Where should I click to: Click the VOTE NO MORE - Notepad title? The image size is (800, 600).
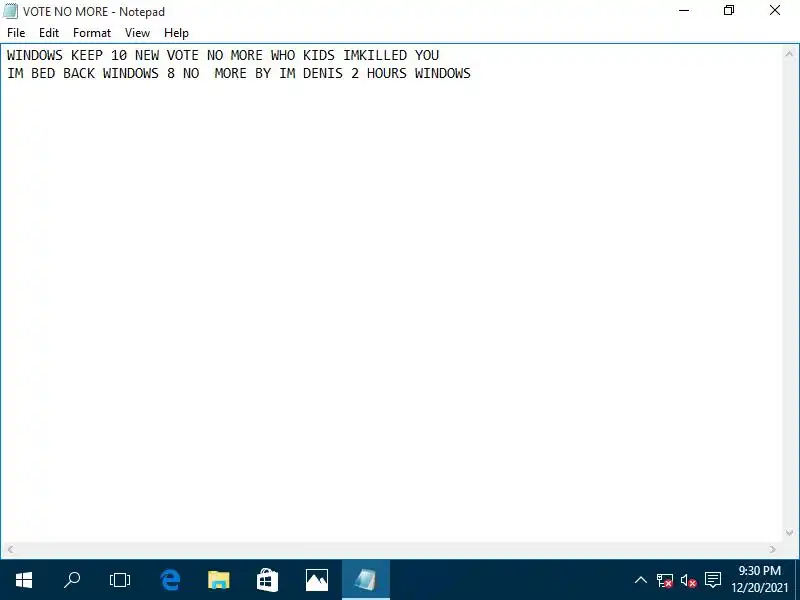coord(94,11)
